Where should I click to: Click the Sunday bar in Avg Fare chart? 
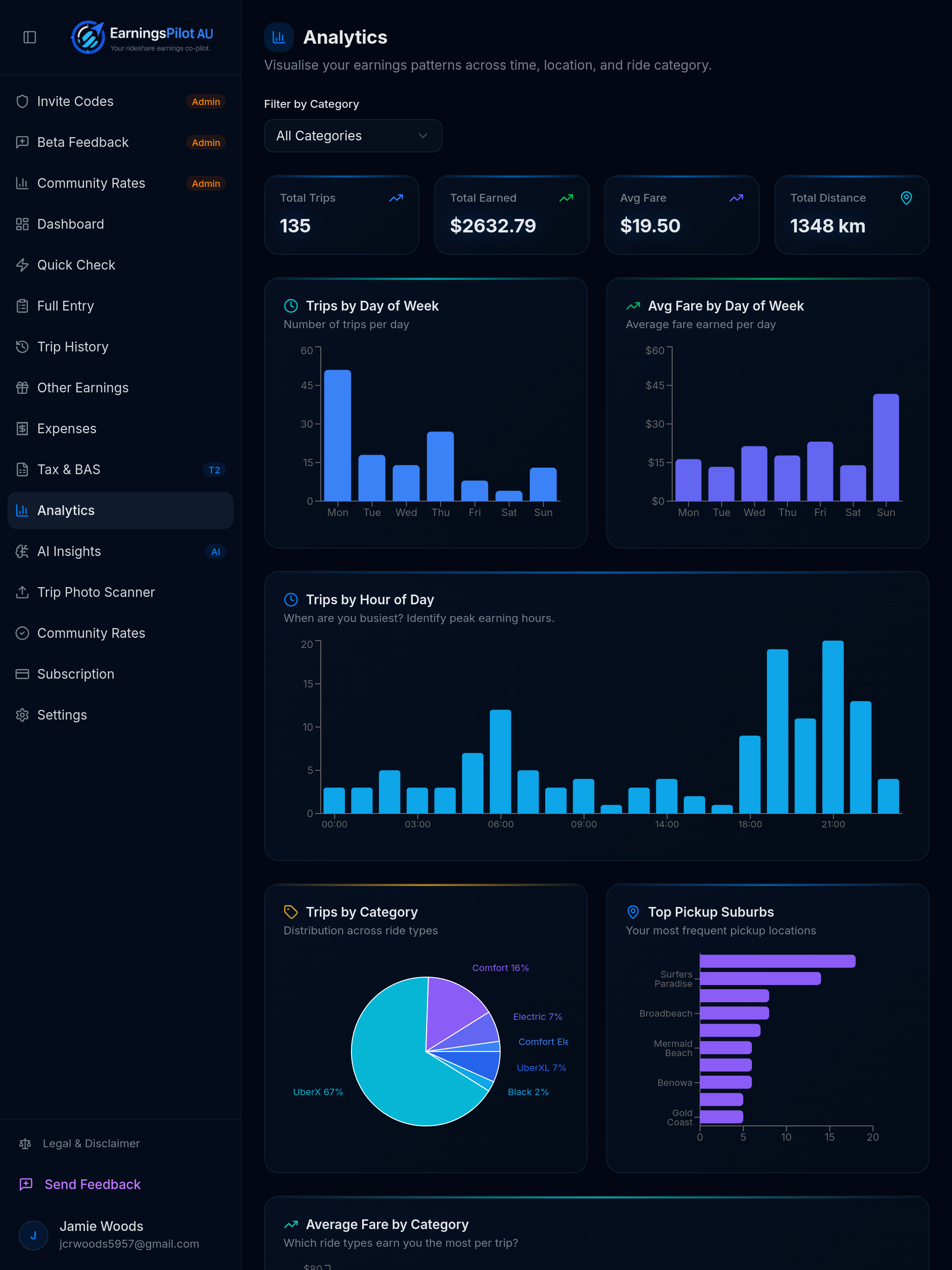(886, 448)
